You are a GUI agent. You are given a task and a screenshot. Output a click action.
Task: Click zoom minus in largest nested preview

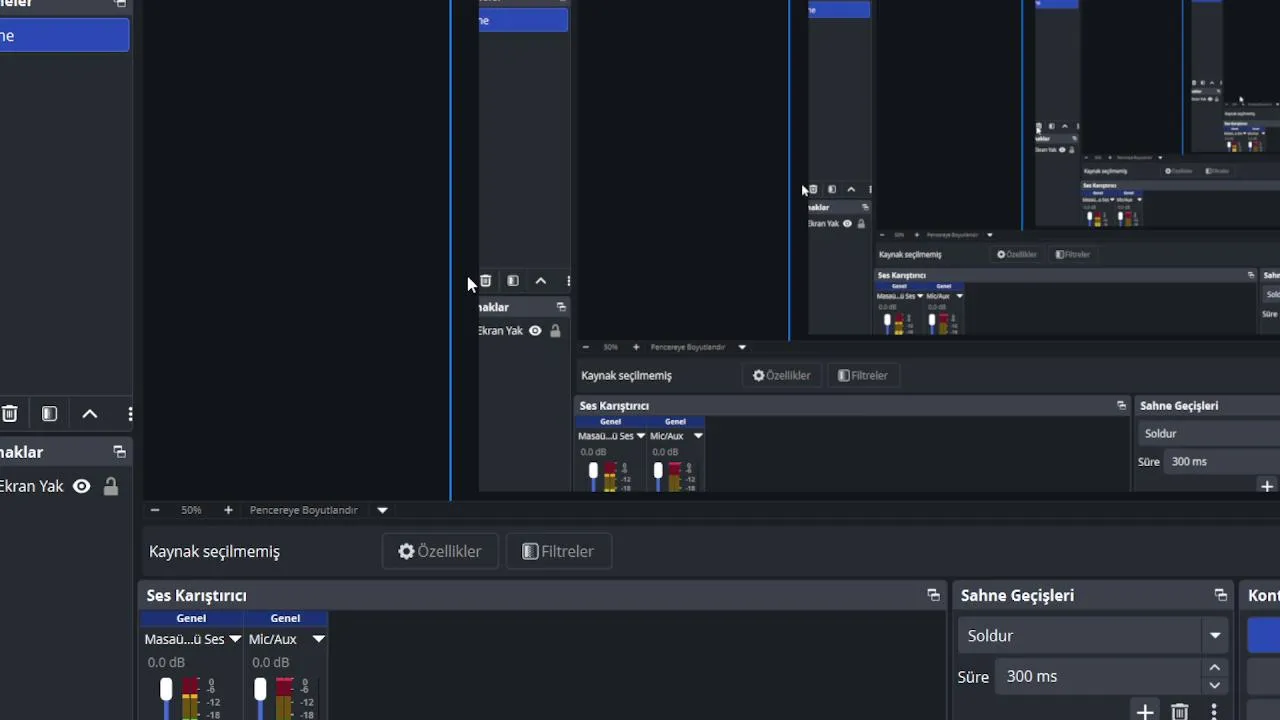(586, 347)
